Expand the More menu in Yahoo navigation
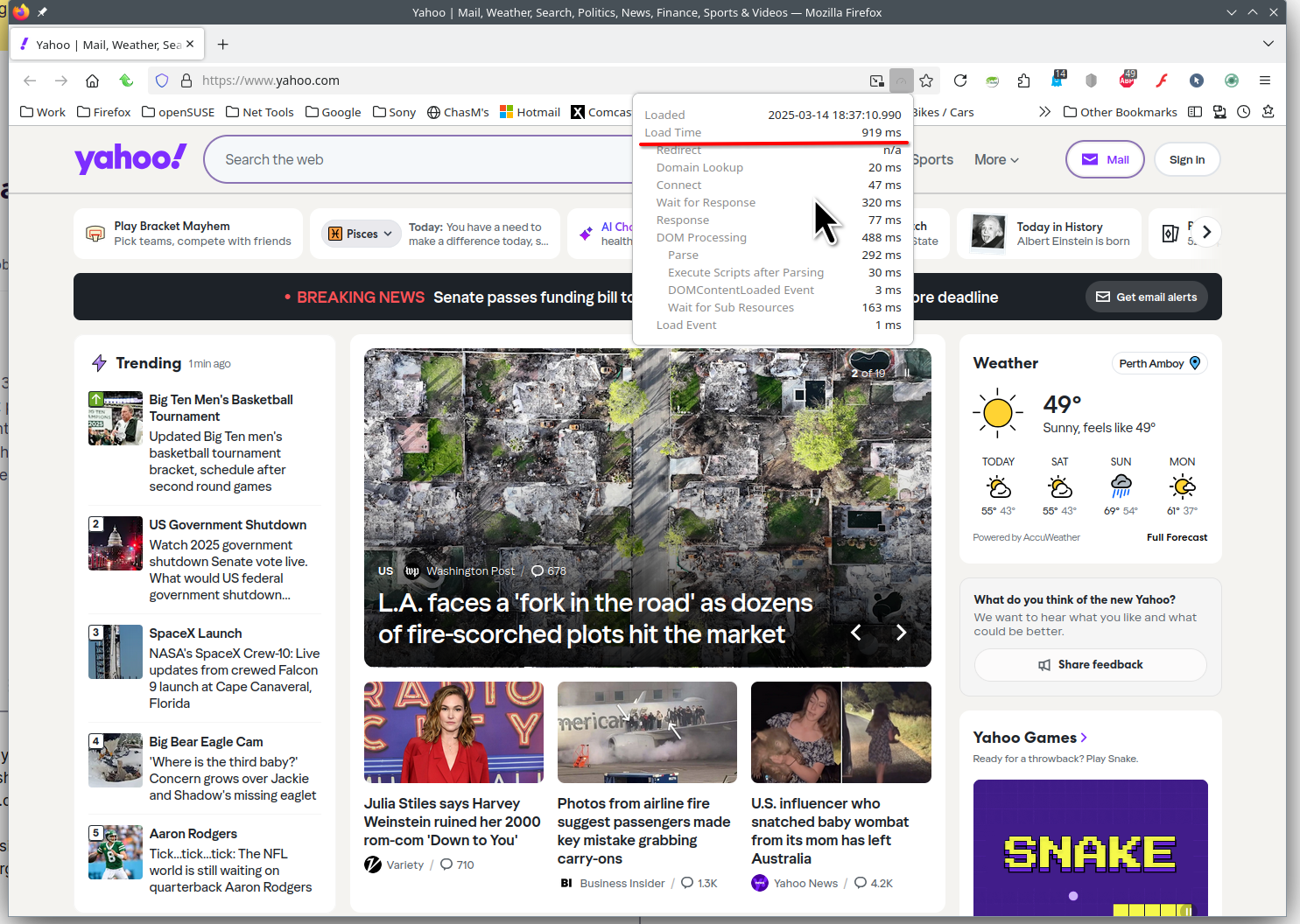This screenshot has width=1300, height=924. tap(996, 160)
